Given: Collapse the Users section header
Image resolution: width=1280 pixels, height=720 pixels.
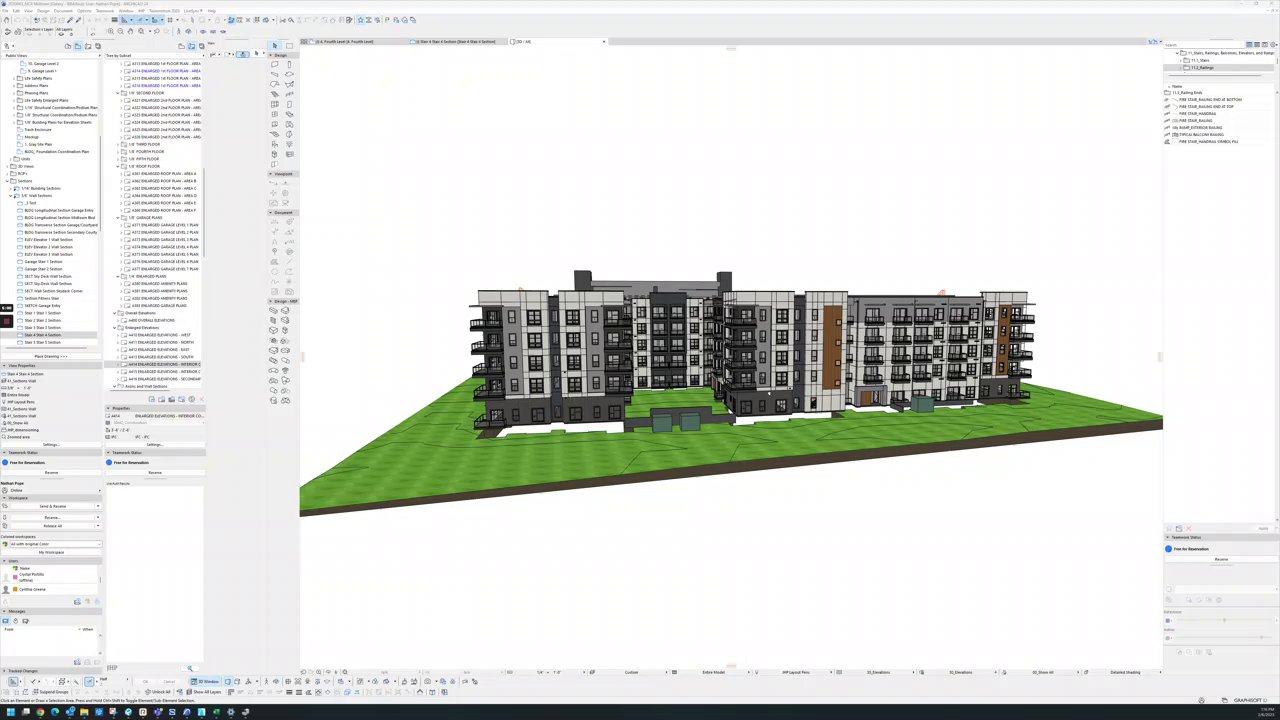Looking at the screenshot, I should 3,561.
